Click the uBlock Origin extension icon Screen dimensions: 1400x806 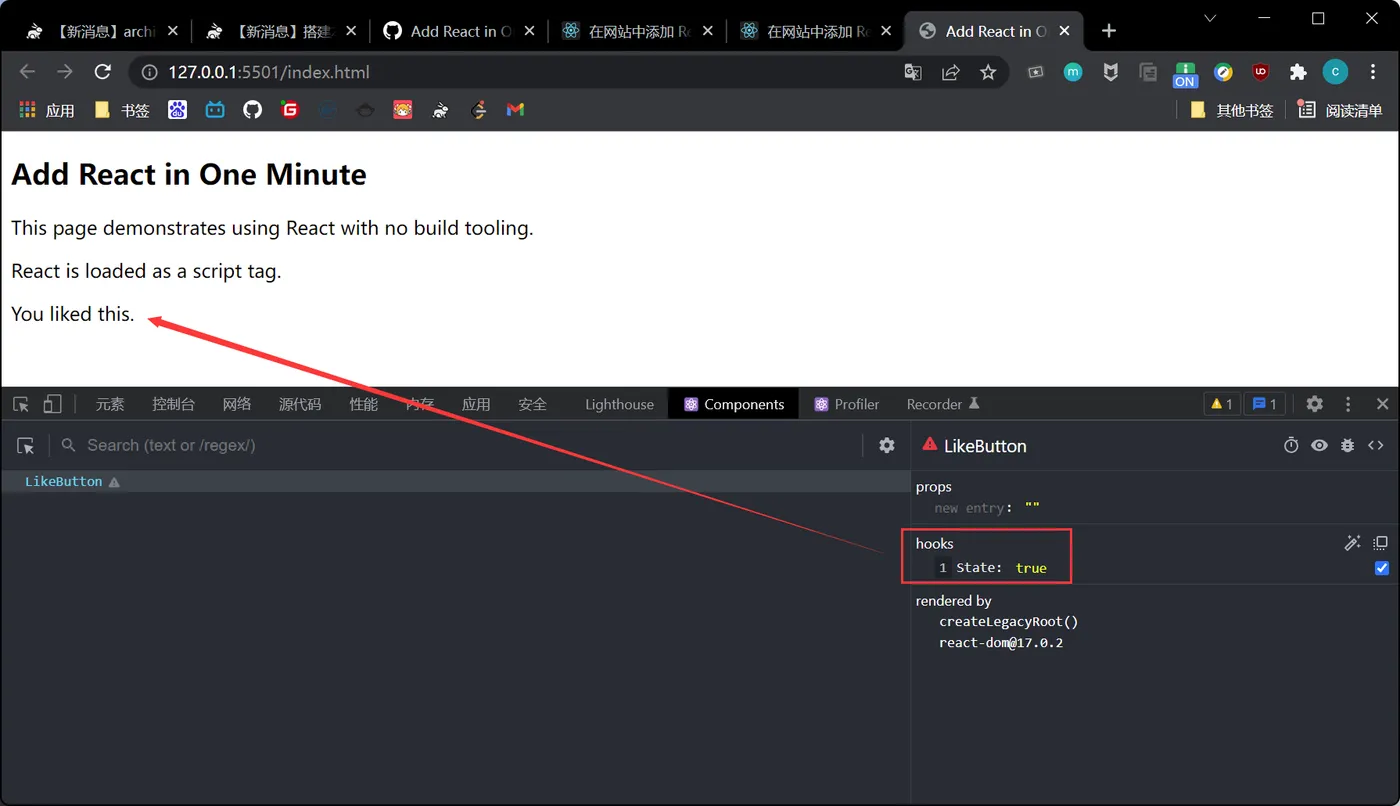click(x=1261, y=72)
